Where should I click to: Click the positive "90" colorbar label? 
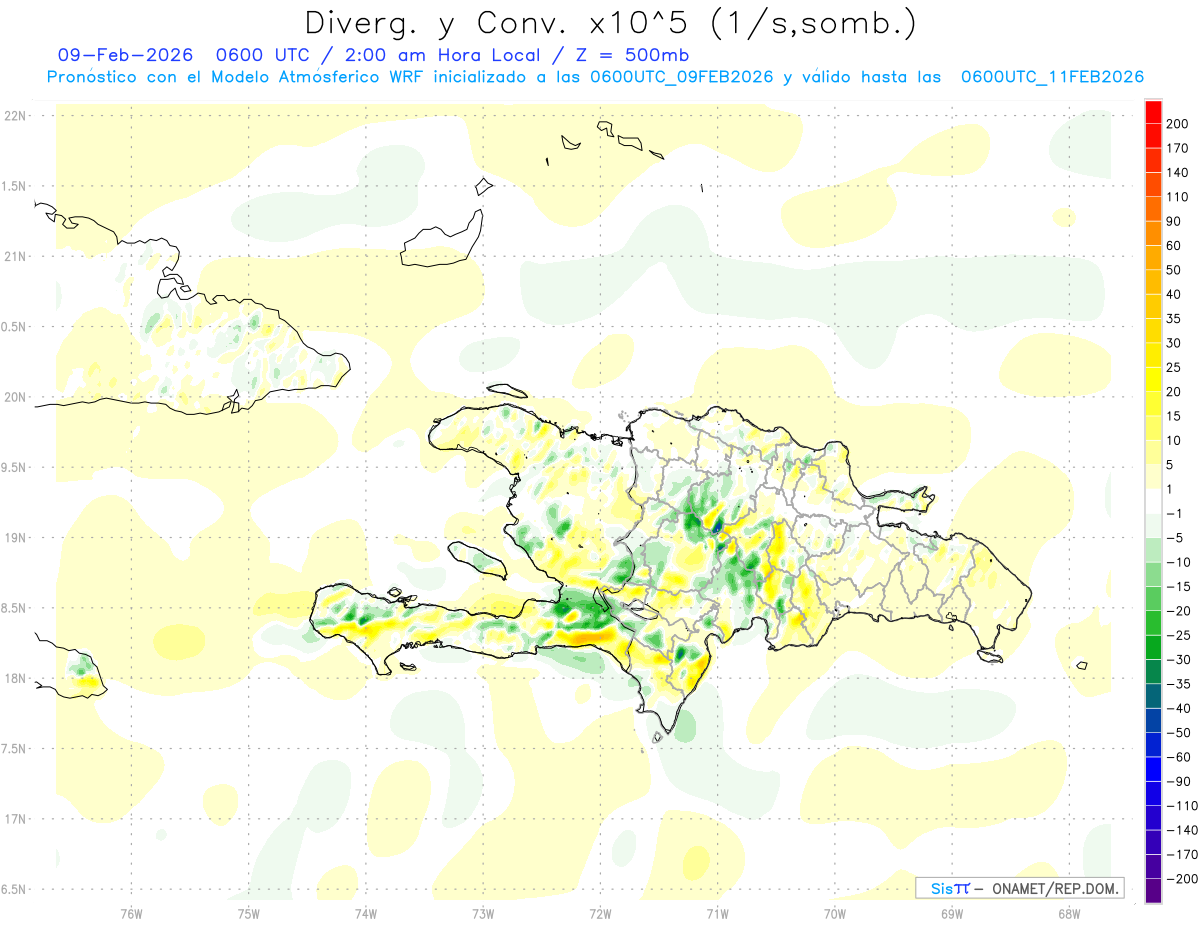point(1174,221)
